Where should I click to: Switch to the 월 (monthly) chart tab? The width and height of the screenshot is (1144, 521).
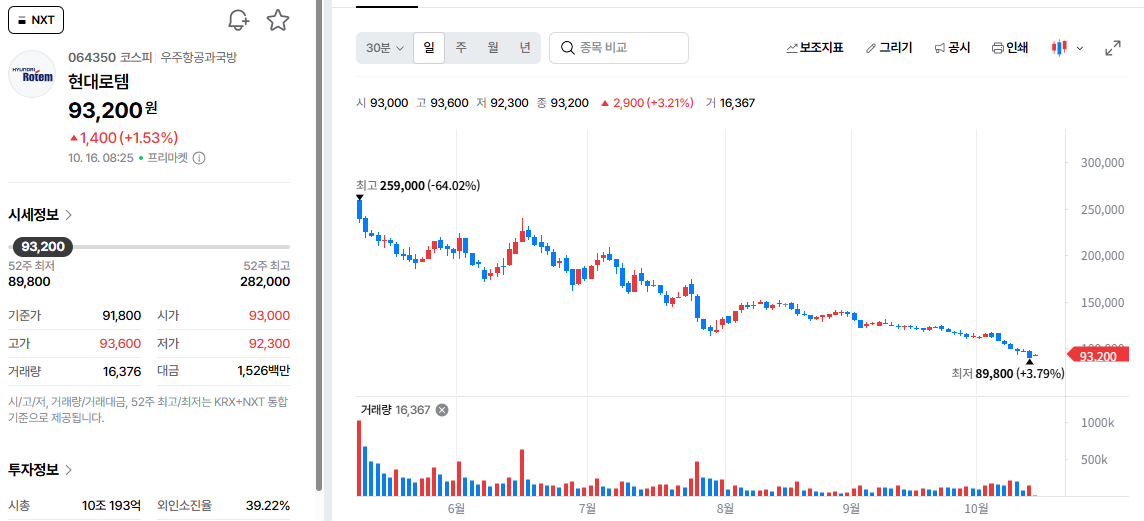(492, 48)
